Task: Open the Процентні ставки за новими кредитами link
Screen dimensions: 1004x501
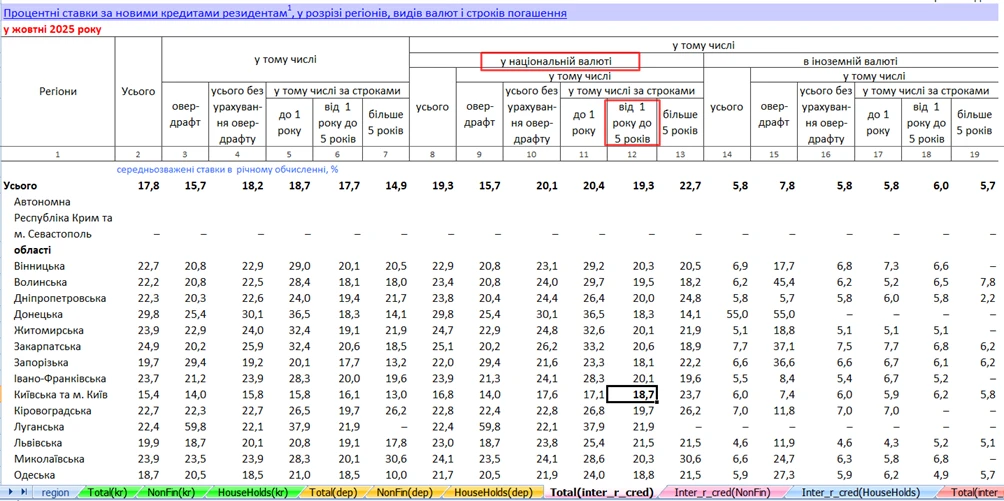Action: pos(285,12)
